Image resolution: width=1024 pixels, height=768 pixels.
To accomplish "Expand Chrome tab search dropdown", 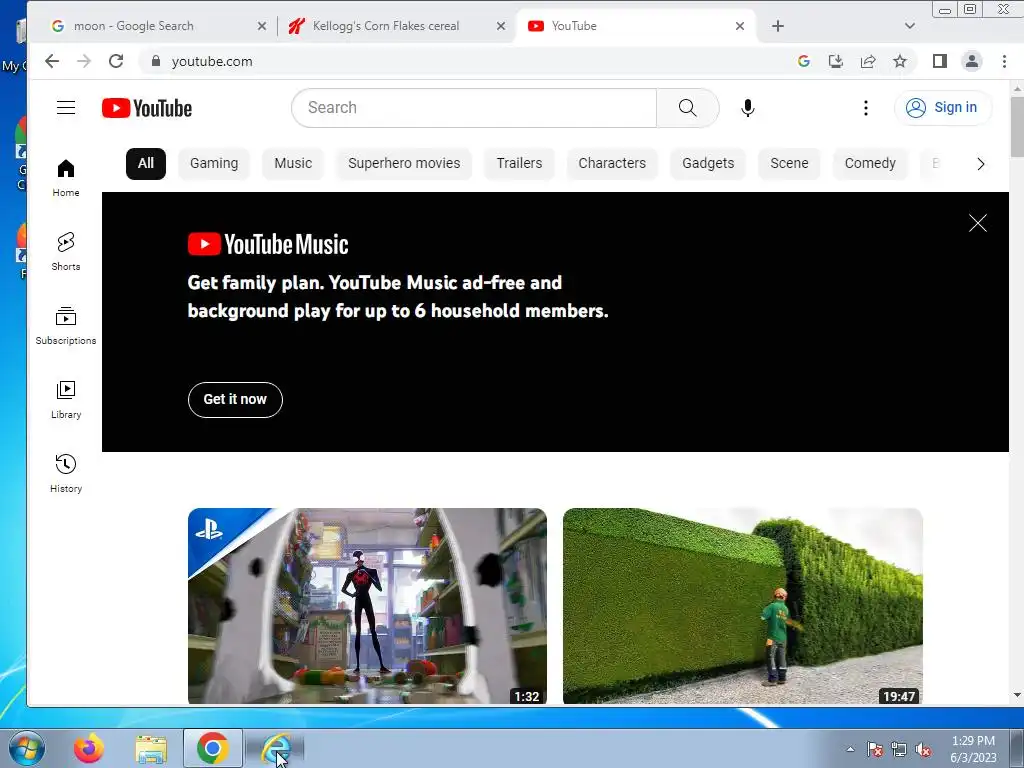I will click(910, 26).
